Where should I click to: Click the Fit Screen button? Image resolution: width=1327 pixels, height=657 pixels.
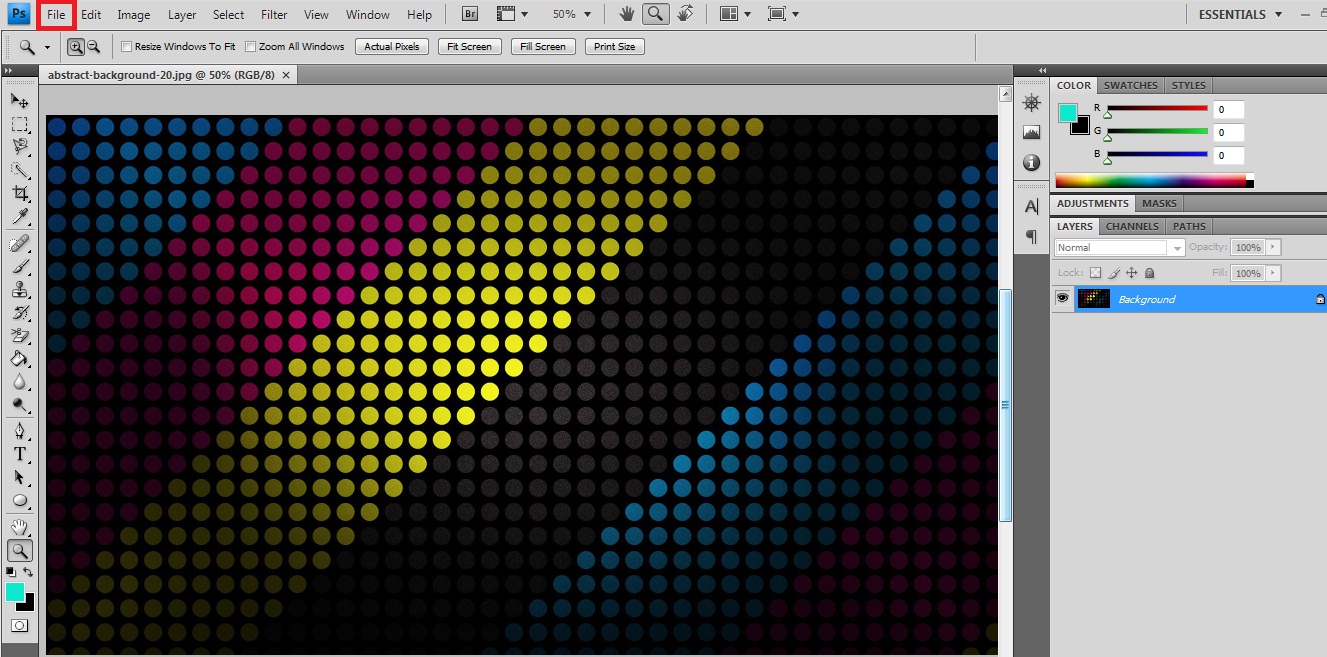(469, 46)
